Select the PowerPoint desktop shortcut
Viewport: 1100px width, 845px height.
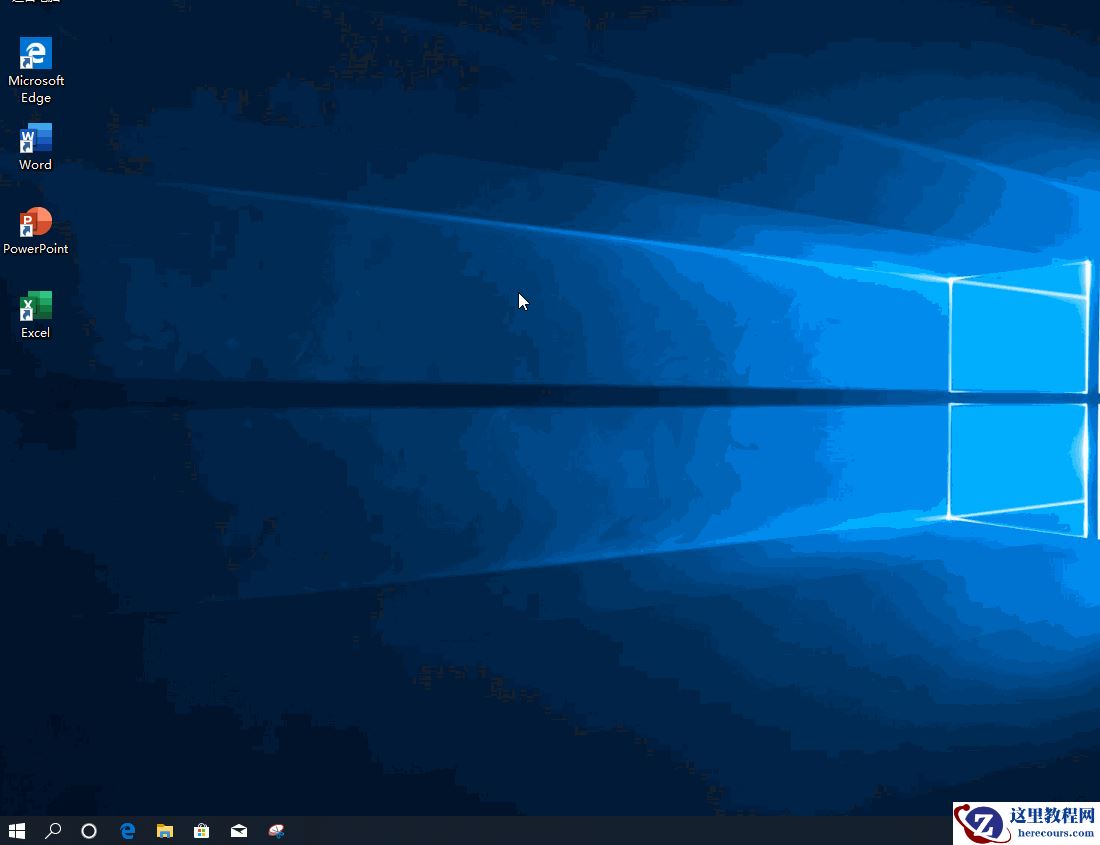pyautogui.click(x=35, y=222)
